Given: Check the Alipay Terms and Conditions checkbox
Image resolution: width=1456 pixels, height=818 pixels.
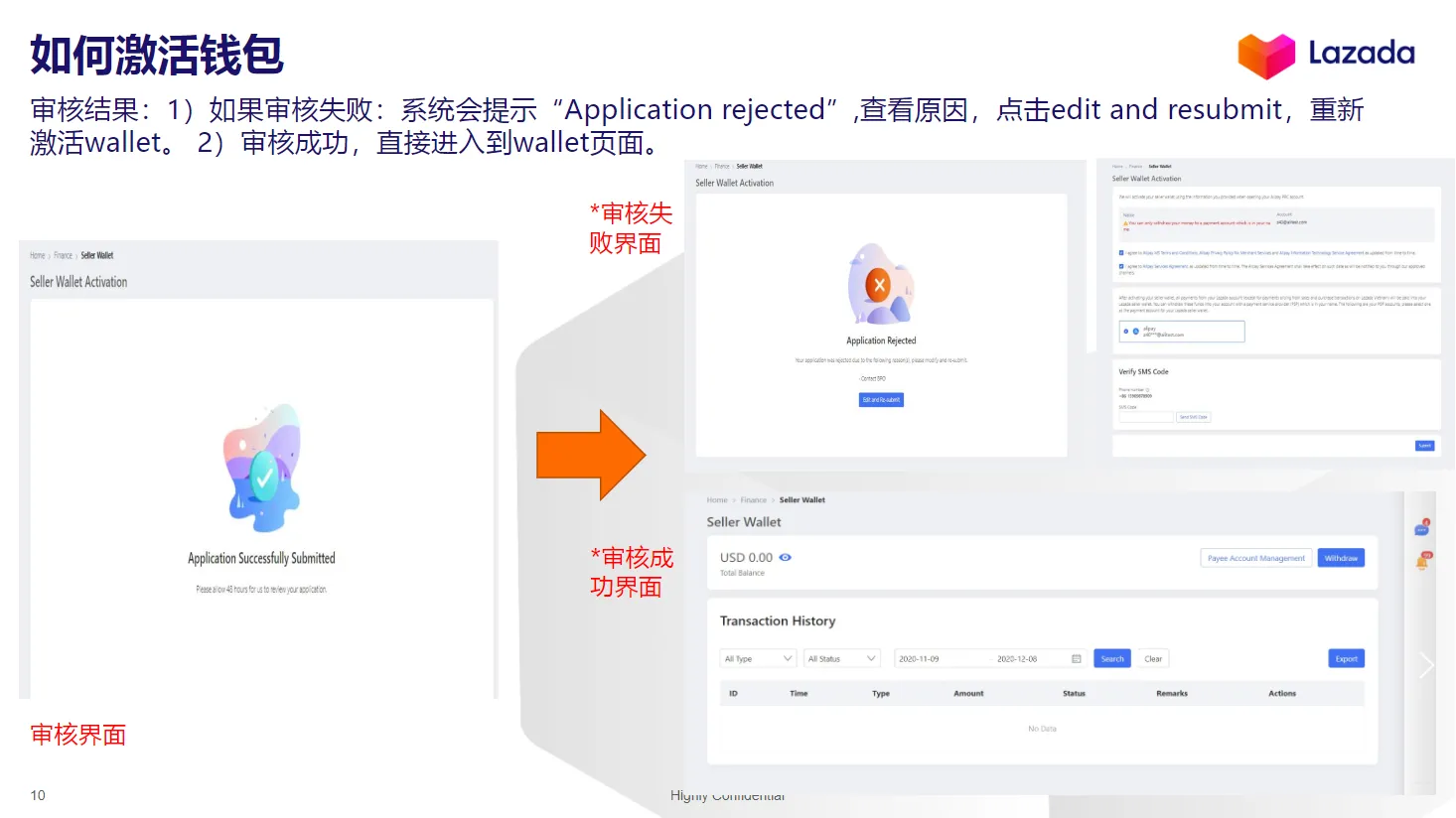Looking at the screenshot, I should [1121, 251].
